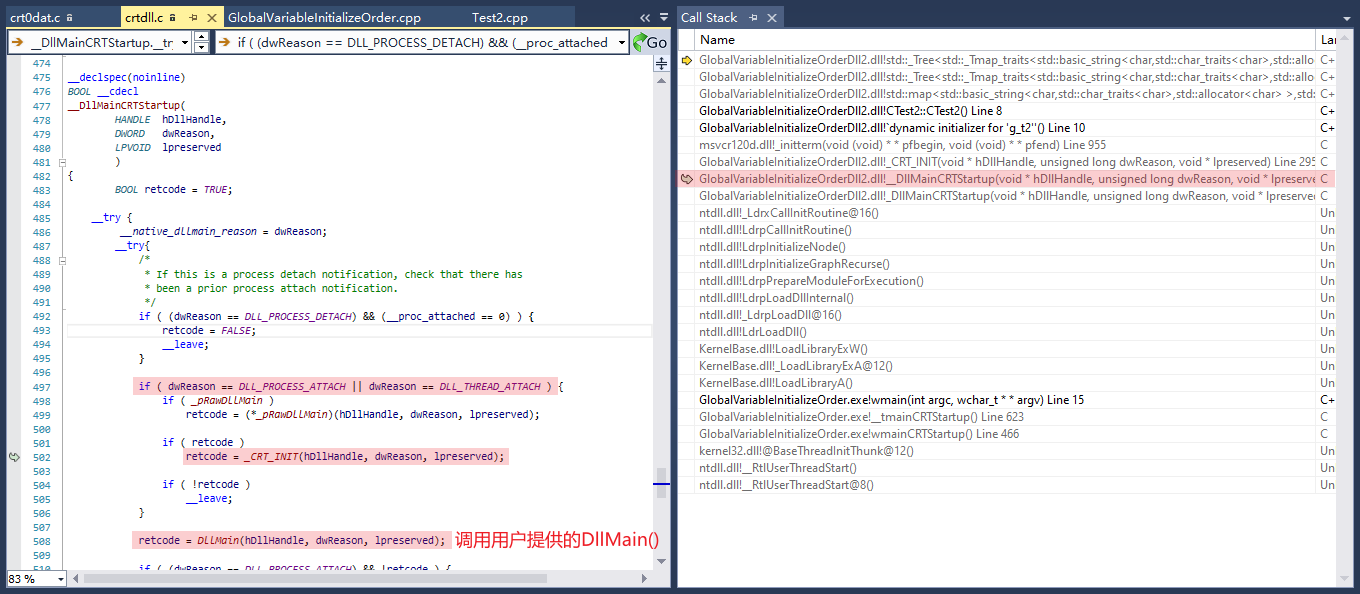Viewport: 1360px width, 594px height.
Task: Click the DLL_PROCESS_ATTACH condition at line 497
Action: tap(348, 386)
